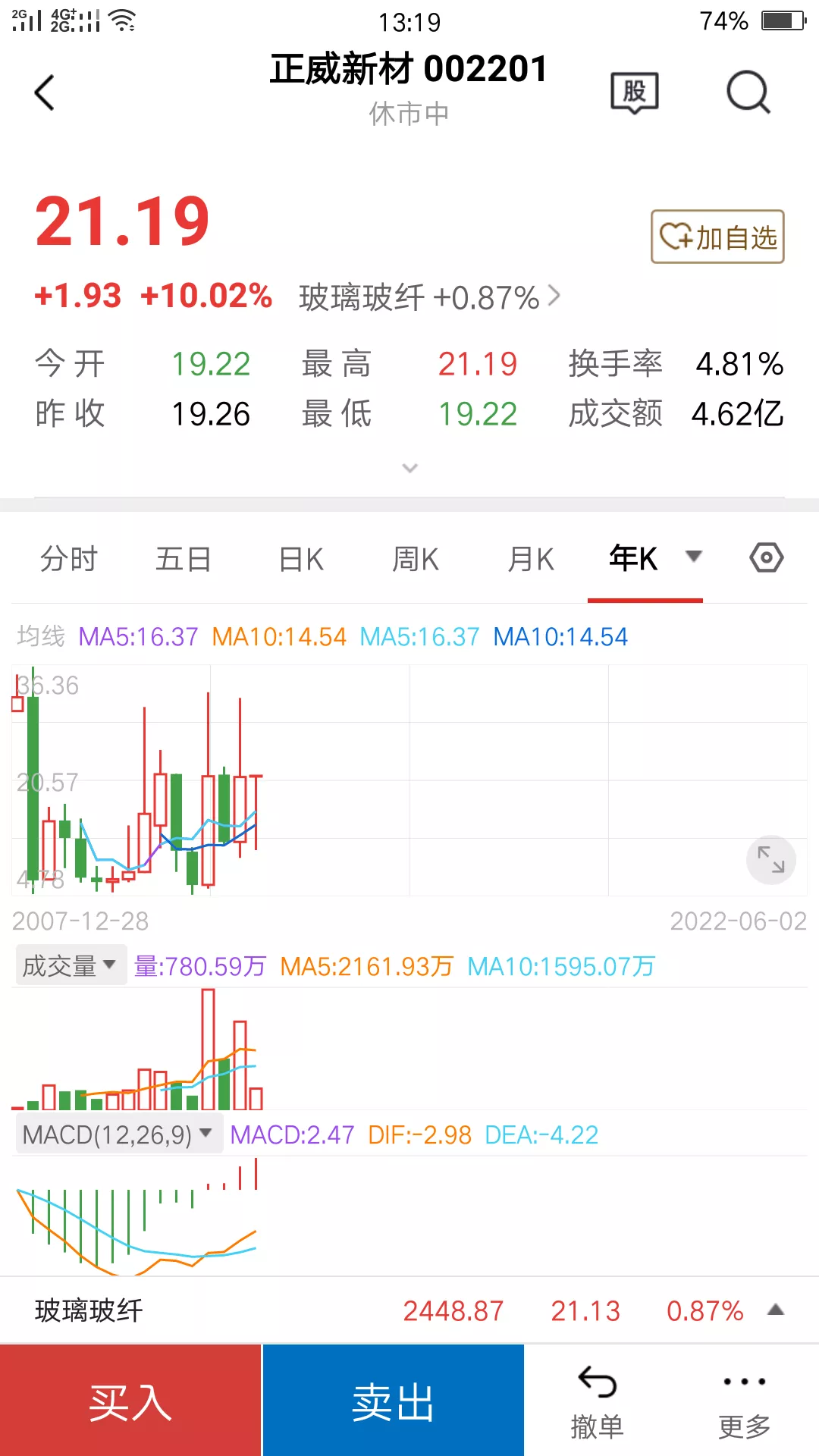Switch to 五日 chart tab

184,559
